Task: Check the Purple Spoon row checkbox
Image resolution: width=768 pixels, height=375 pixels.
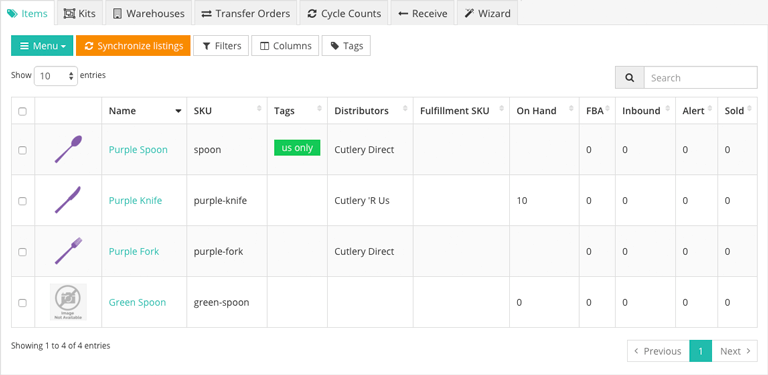Action: 23,151
